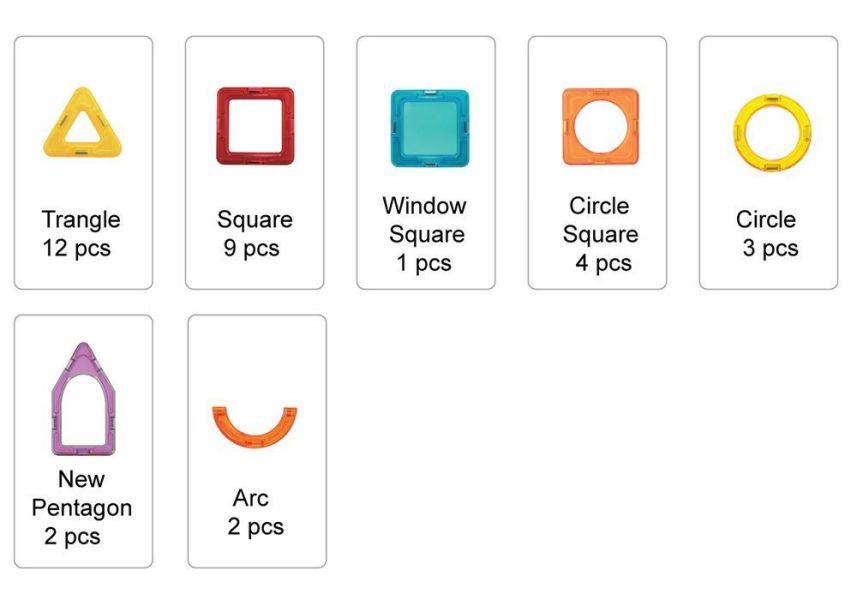Click the 'New Pentagon' label text
Image resolution: width=857 pixels, height=600 pixels.
(x=81, y=493)
